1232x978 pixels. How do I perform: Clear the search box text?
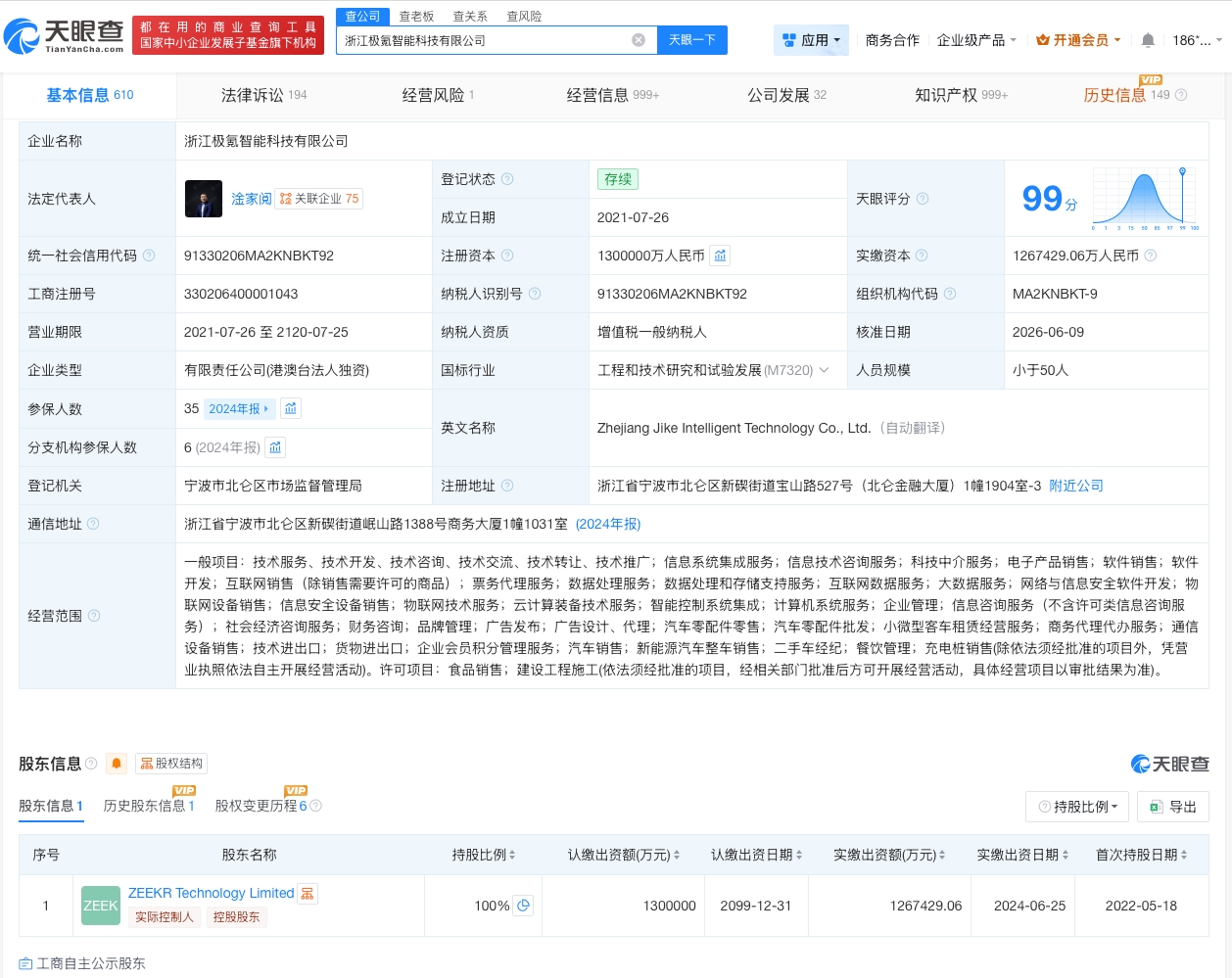click(639, 40)
